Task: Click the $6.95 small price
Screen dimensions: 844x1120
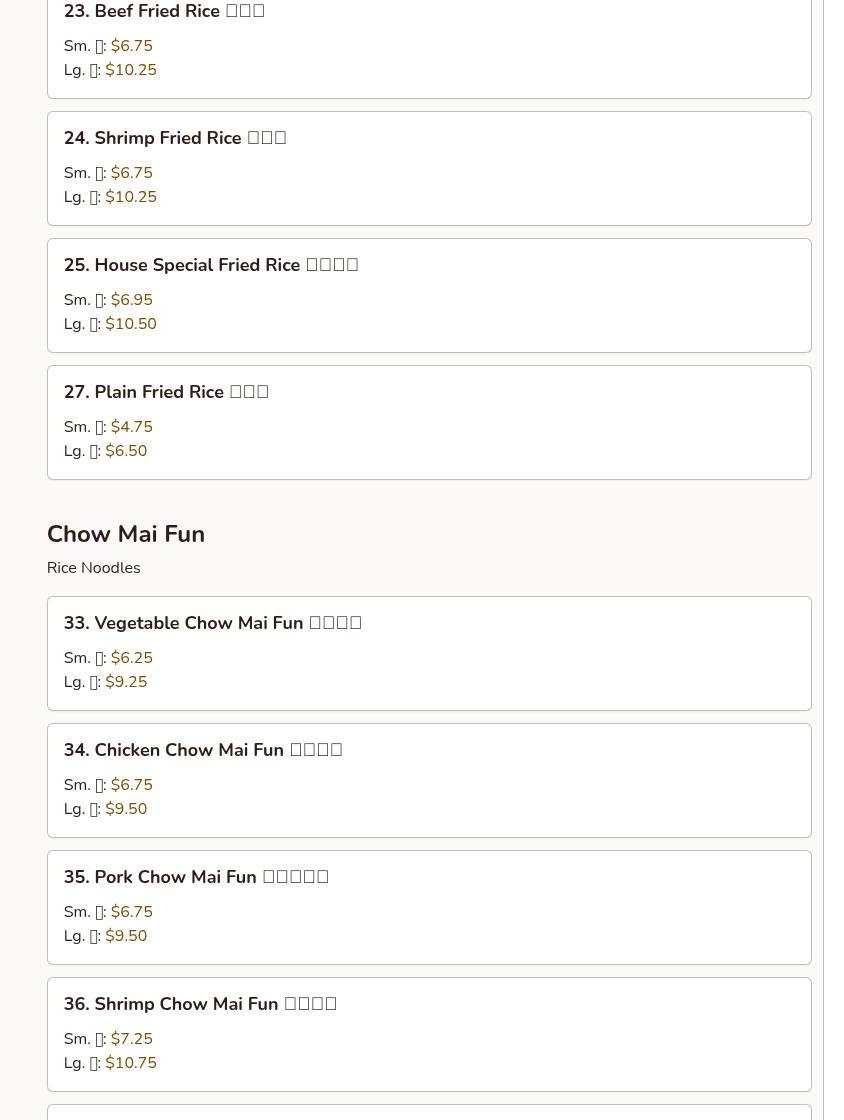Action: pyautogui.click(x=132, y=300)
